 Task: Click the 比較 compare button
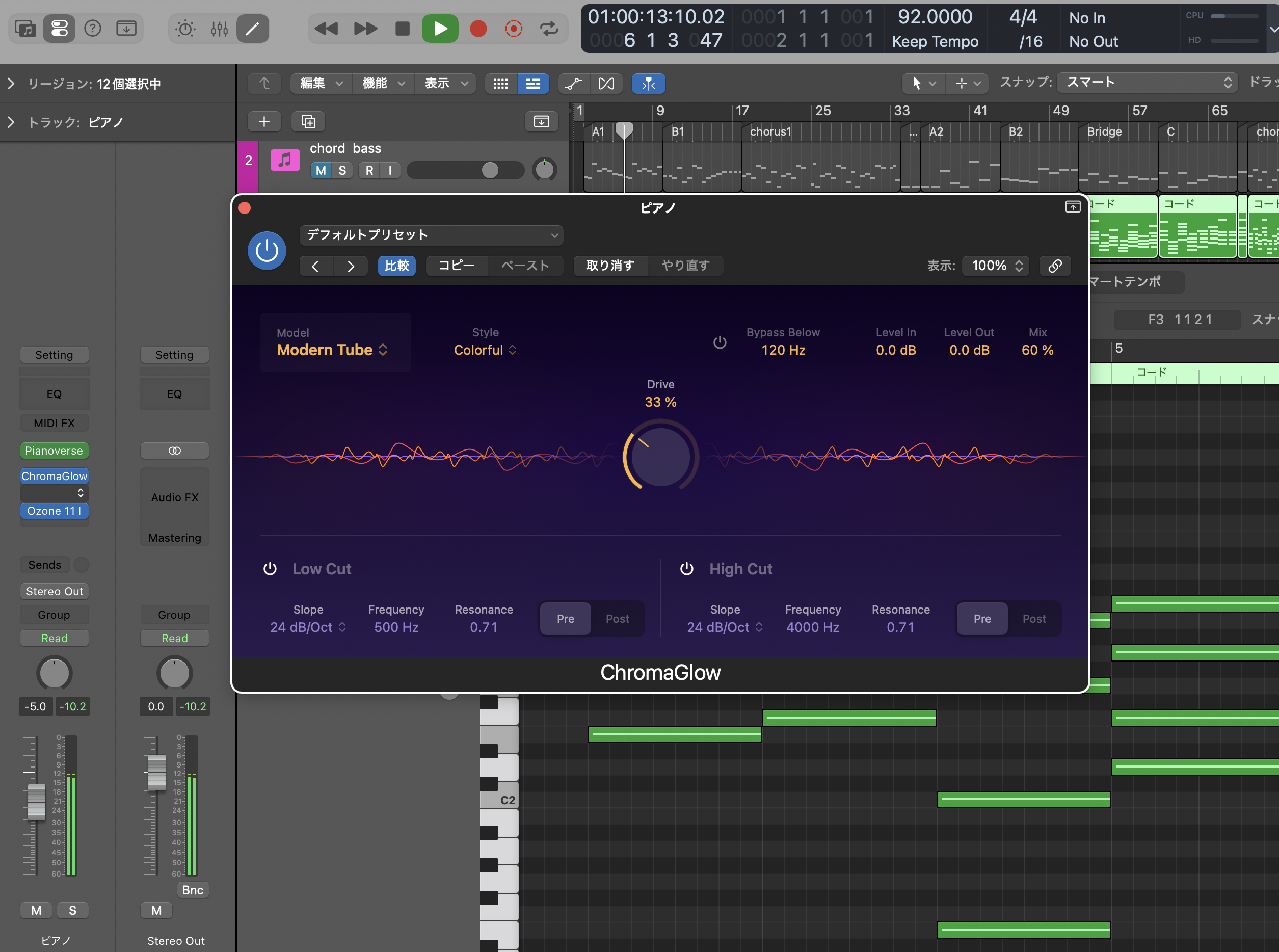pyautogui.click(x=397, y=266)
